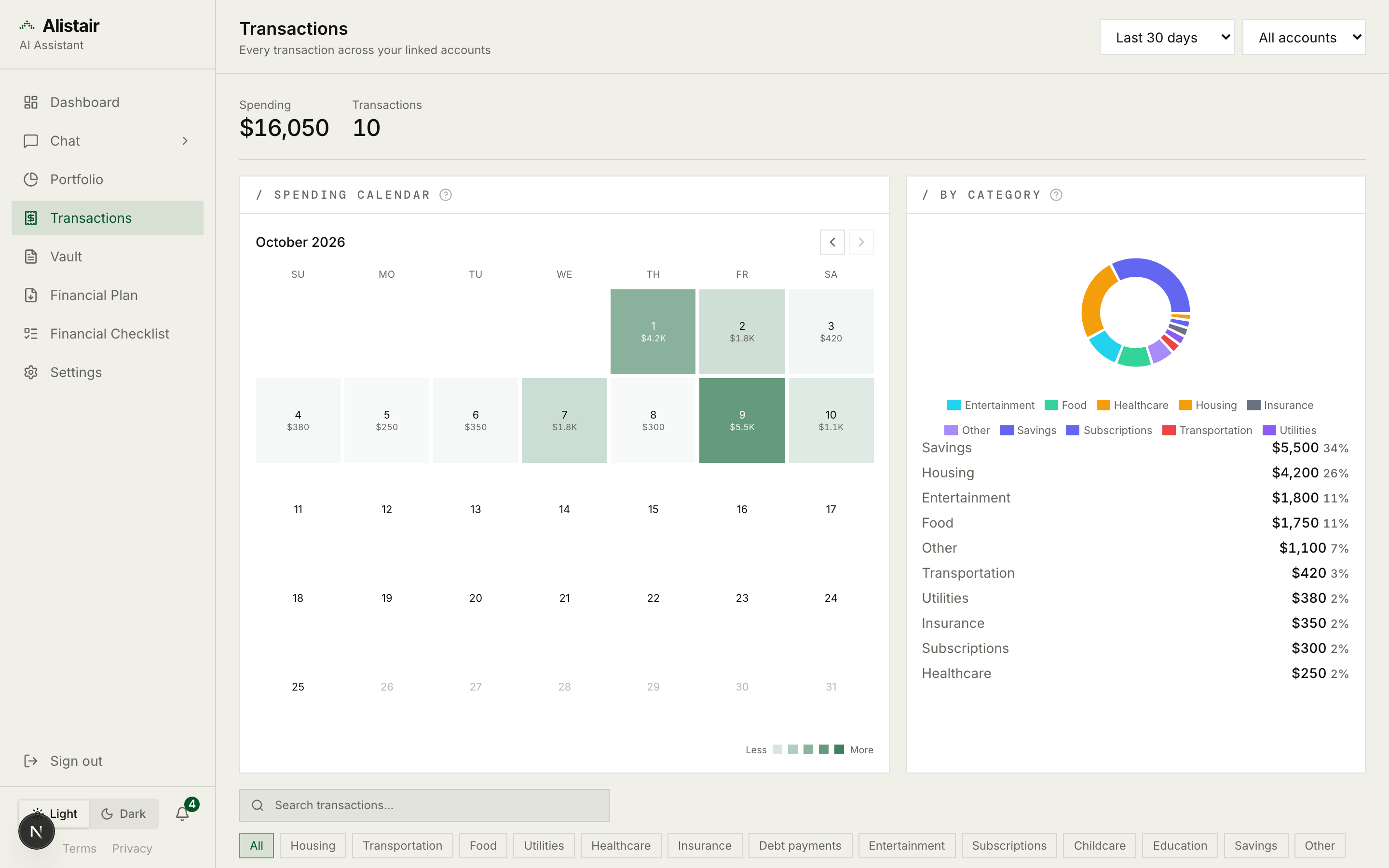Switch to Light theme

pos(54,814)
